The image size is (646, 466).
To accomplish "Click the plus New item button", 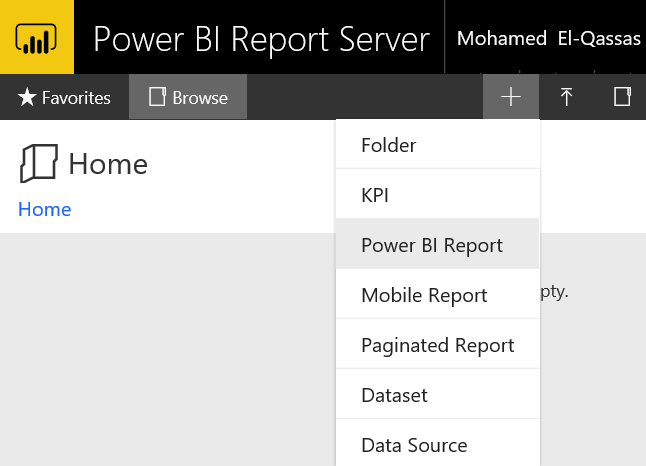I will 511,97.
